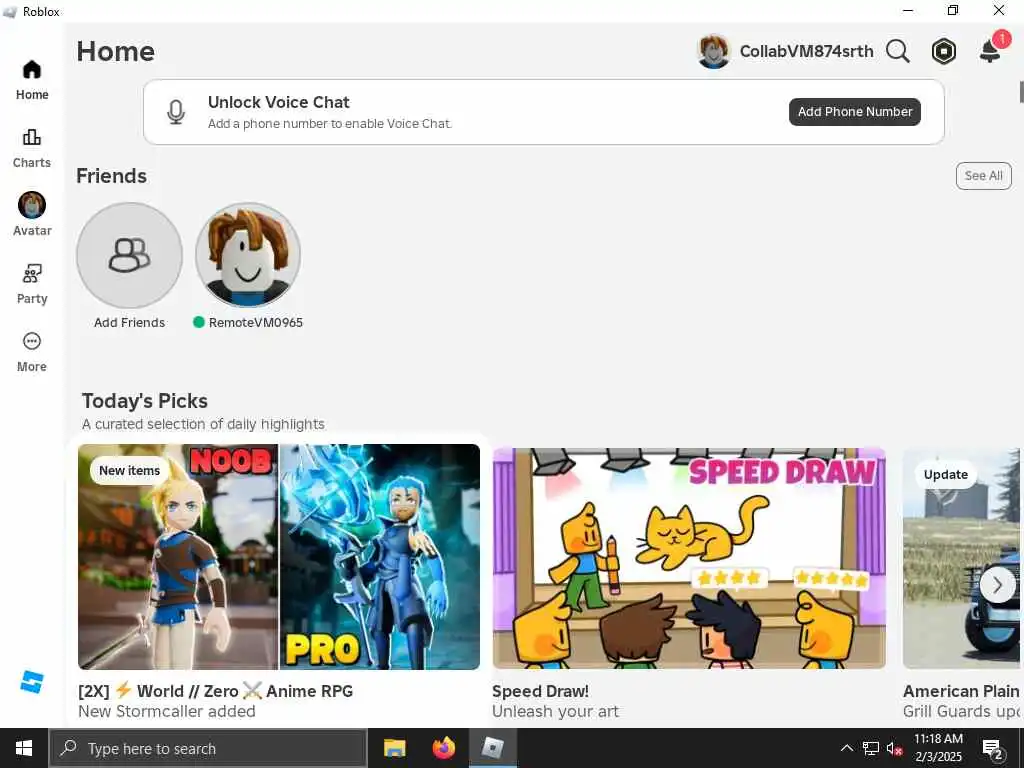Click the taskbar search box
The height and width of the screenshot is (768, 1024).
point(208,748)
